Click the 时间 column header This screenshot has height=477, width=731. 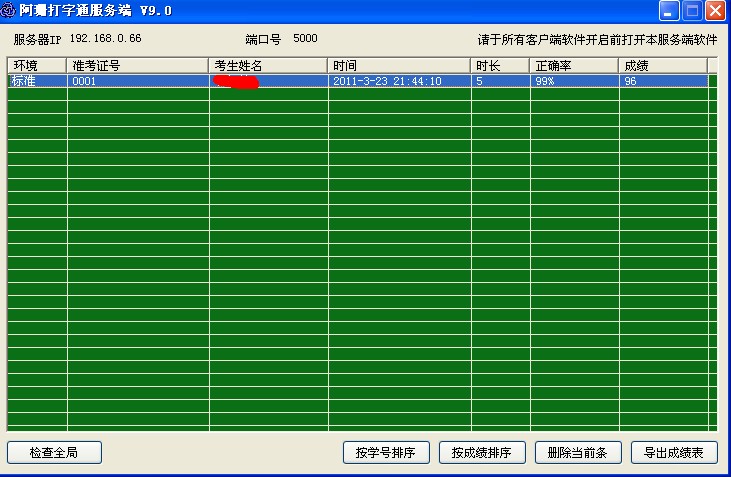click(399, 66)
